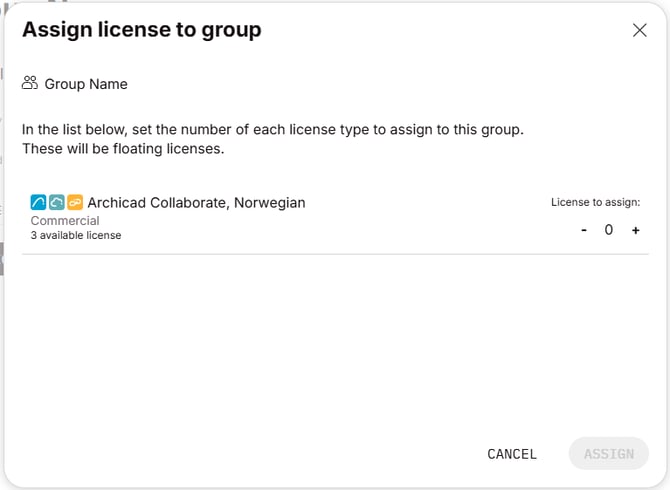Click the orange chain-link product icon
670x490 pixels.
coord(75,202)
